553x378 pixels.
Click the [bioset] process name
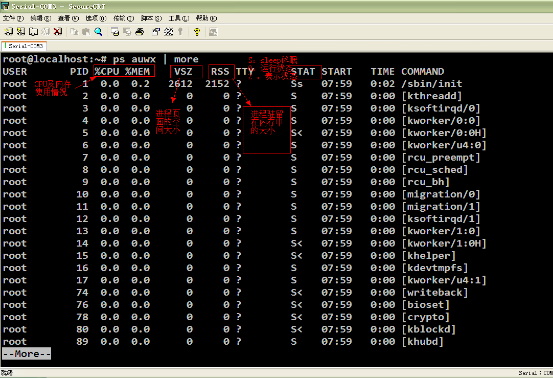[x=426, y=305]
